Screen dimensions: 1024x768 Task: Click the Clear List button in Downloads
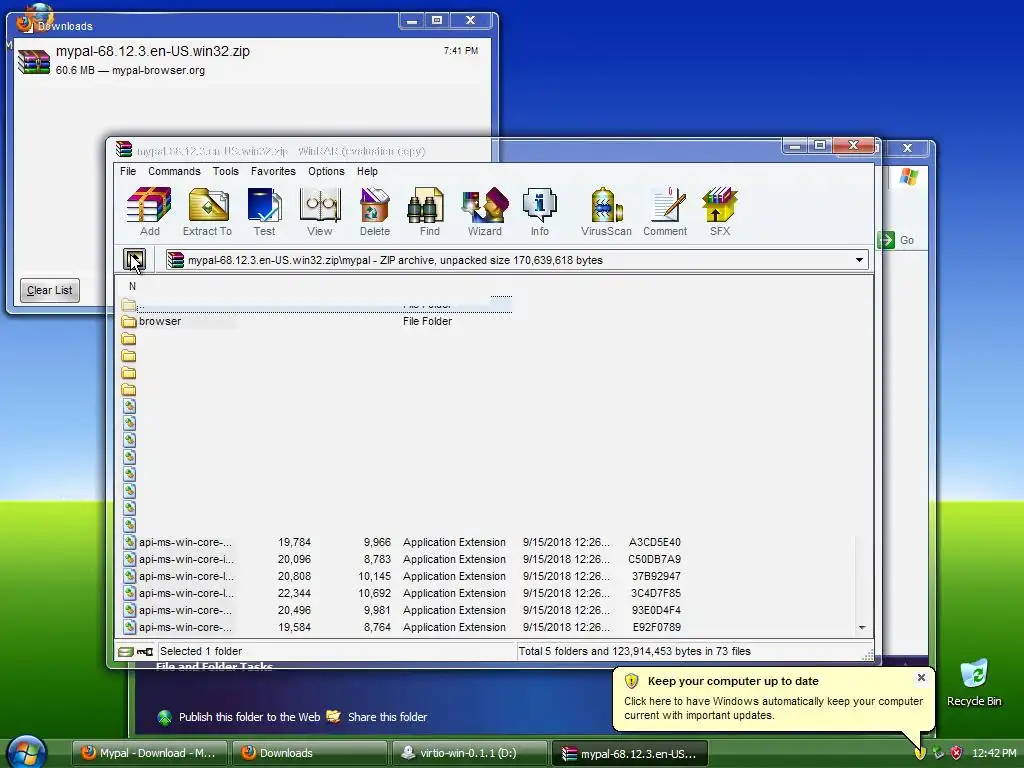[50, 291]
